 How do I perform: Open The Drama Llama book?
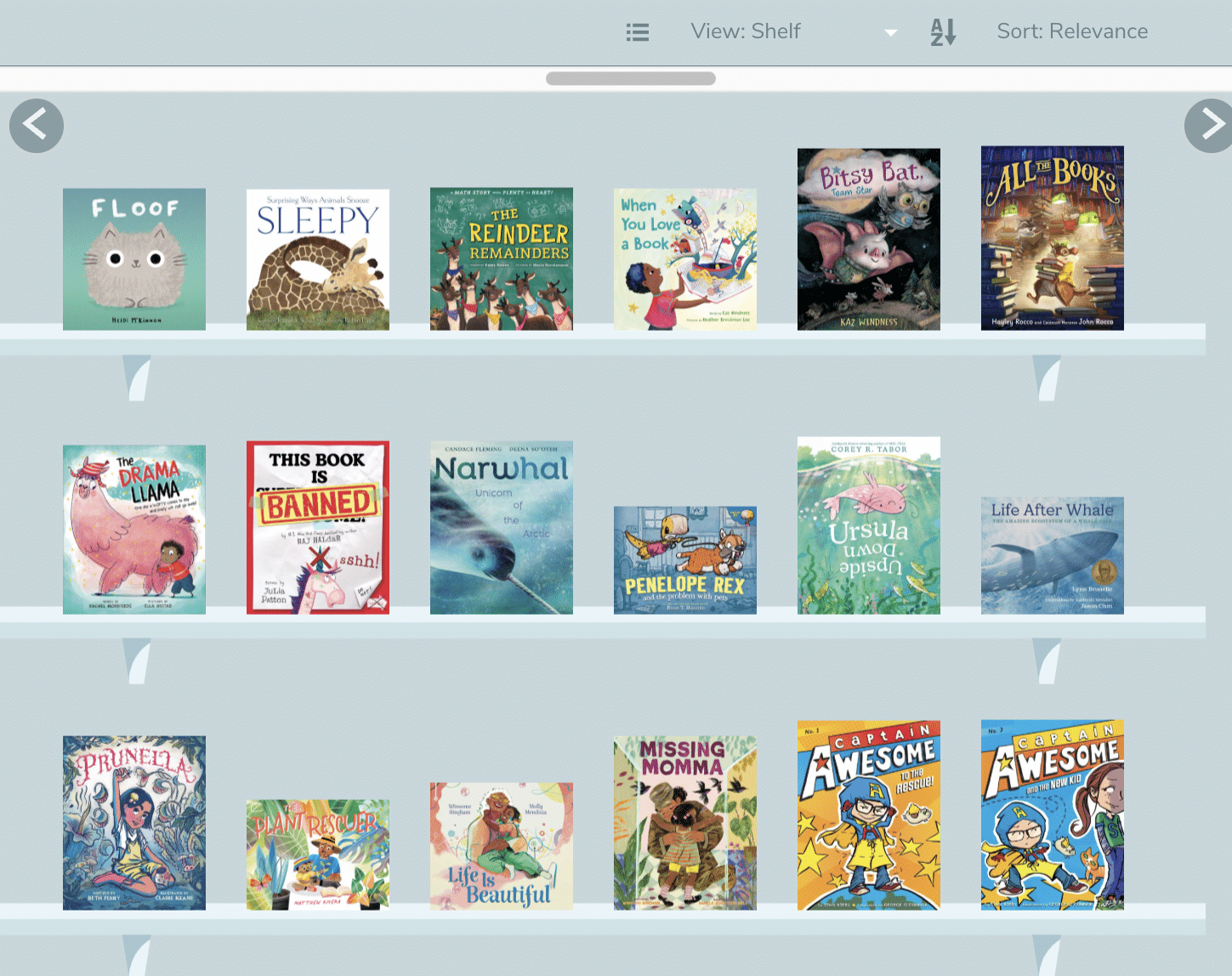[x=134, y=529]
